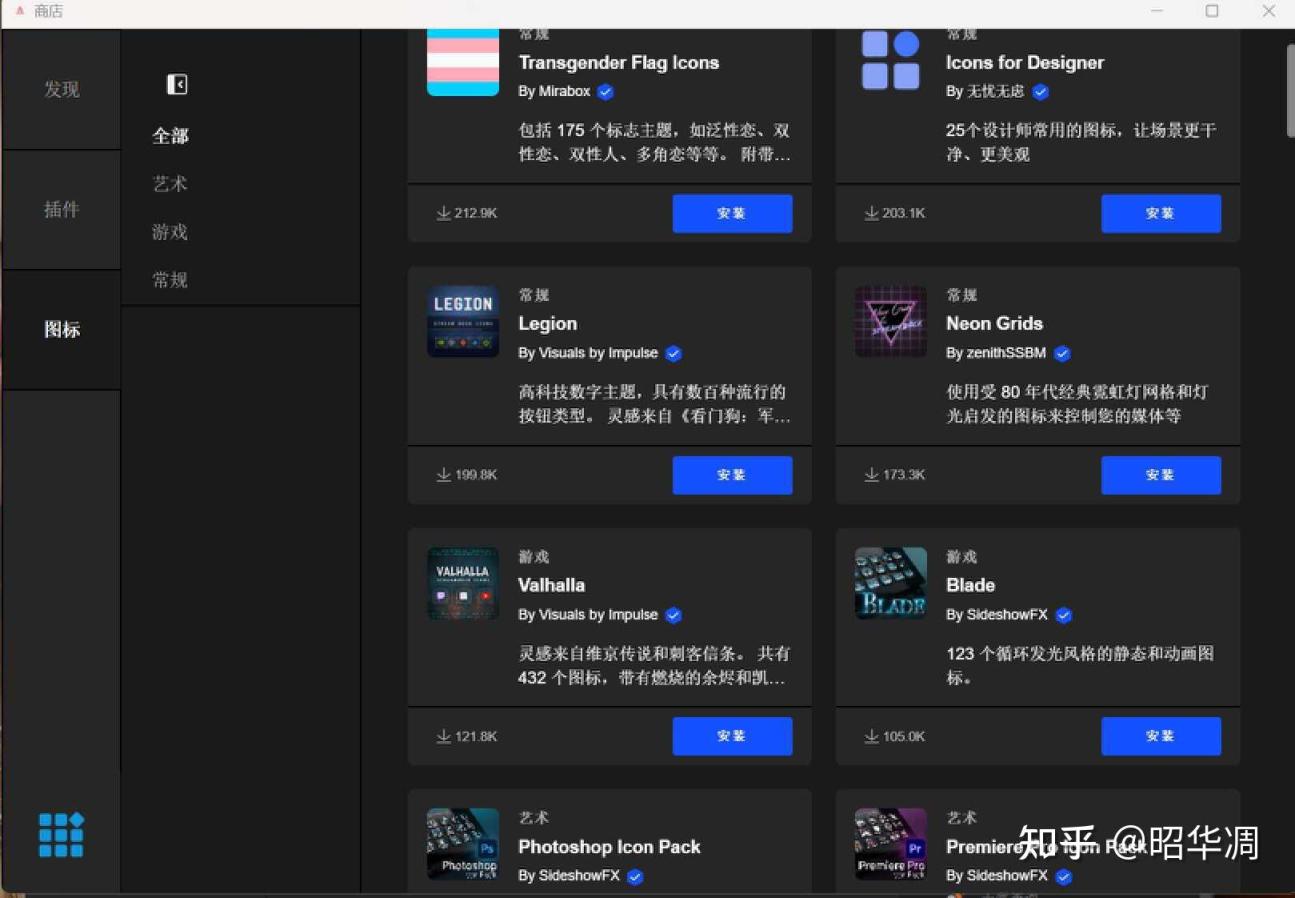The width and height of the screenshot is (1295, 898).
Task: Open the Icons for Designer thumbnail
Action: (891, 60)
